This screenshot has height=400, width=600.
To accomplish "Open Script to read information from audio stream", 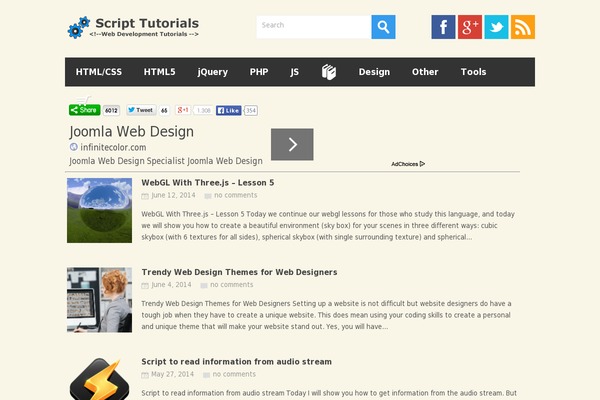I will [236, 362].
